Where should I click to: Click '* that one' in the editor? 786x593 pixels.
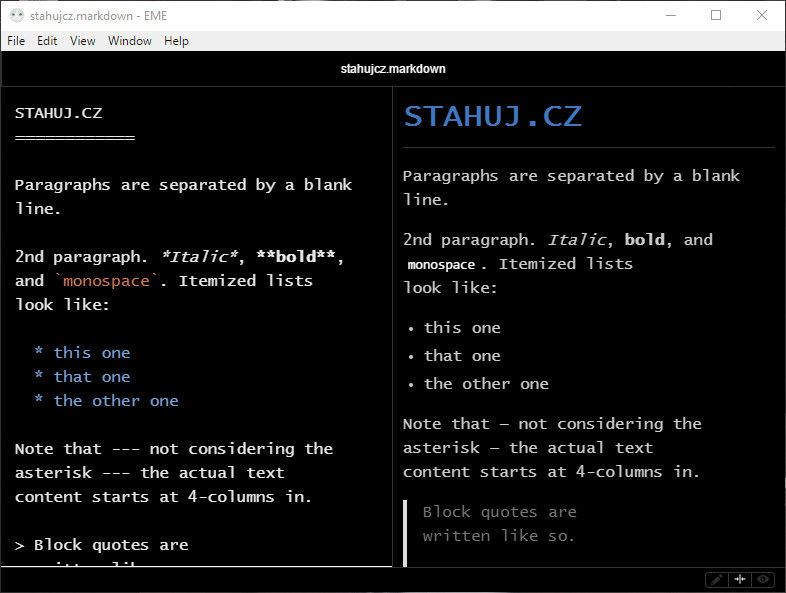(82, 376)
